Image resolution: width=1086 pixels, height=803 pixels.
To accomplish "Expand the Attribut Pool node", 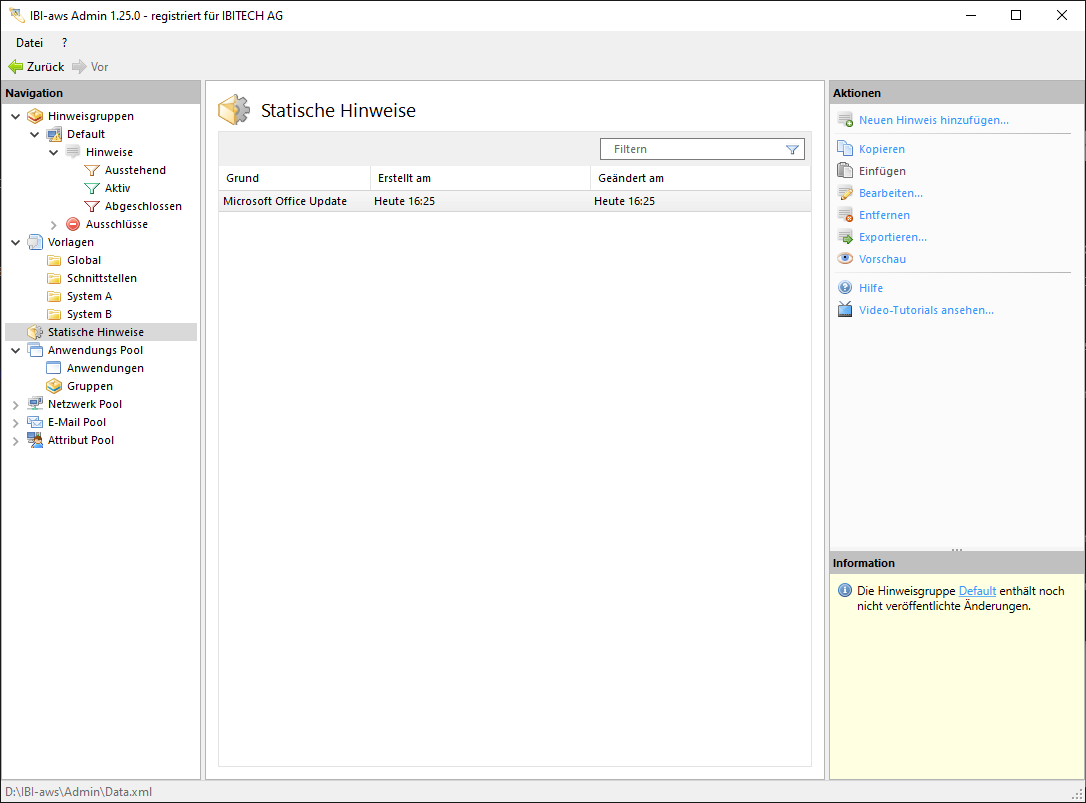I will pos(16,441).
